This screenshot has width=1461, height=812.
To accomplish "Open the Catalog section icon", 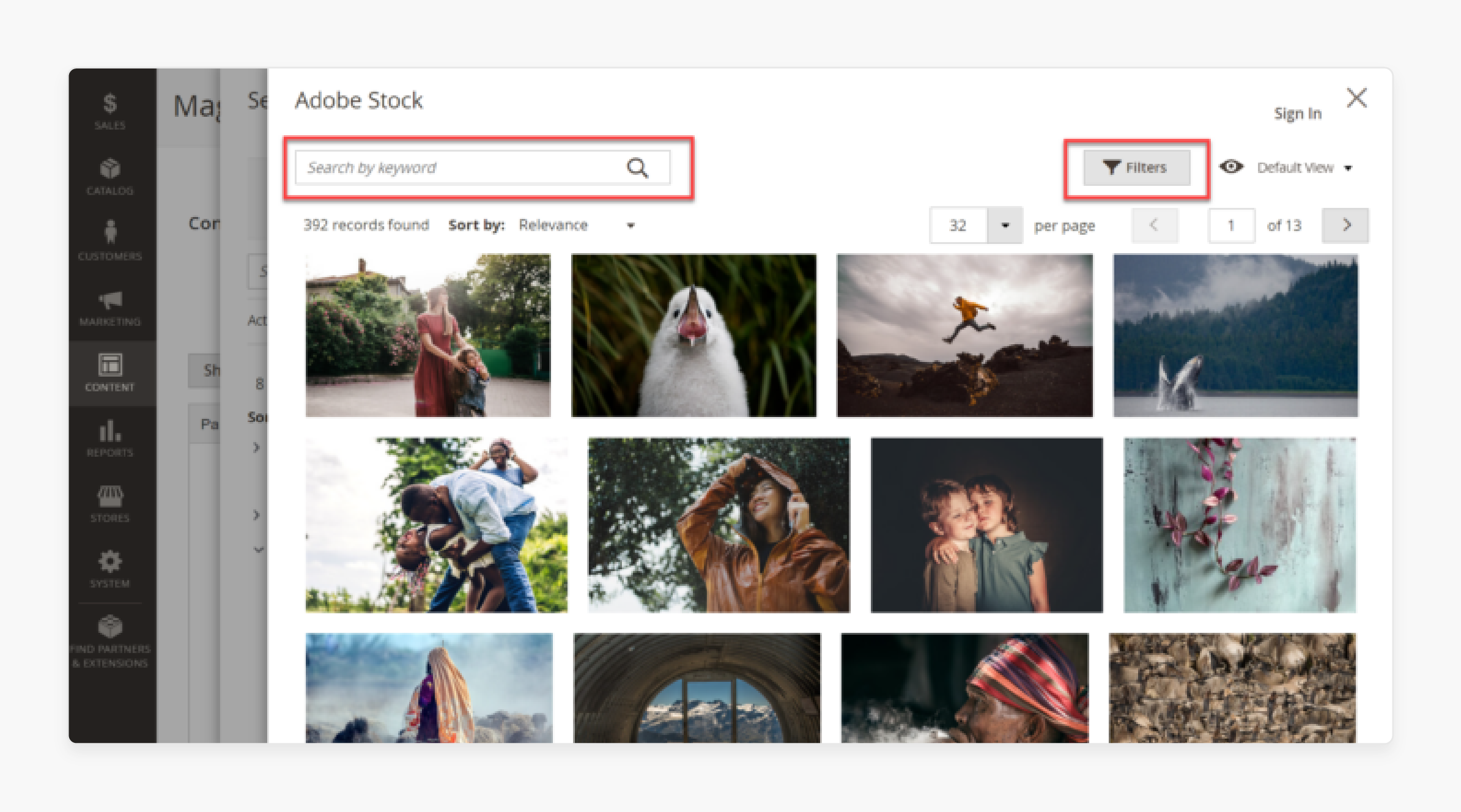I will point(110,177).
